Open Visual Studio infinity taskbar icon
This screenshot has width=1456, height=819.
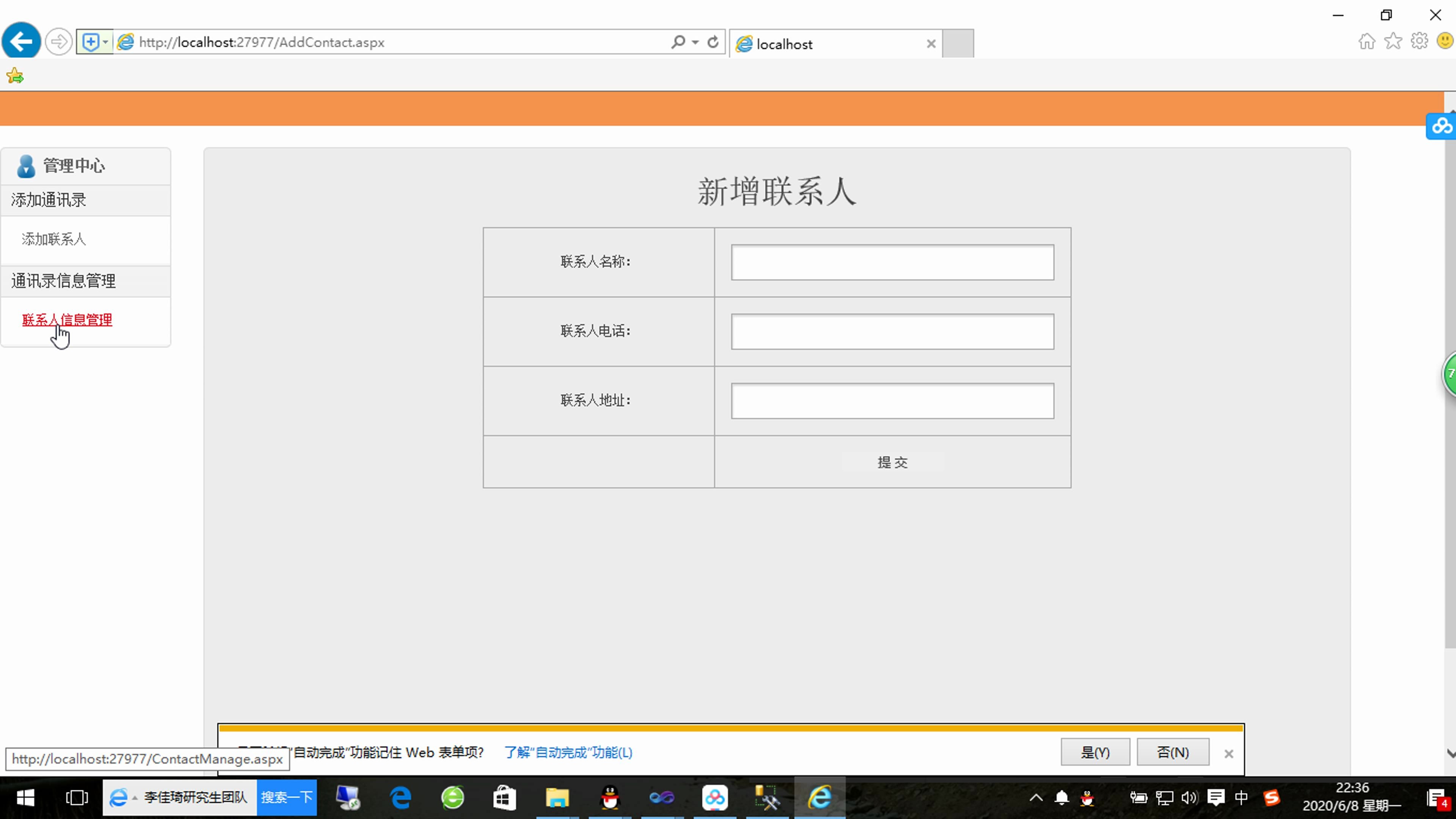(x=662, y=797)
